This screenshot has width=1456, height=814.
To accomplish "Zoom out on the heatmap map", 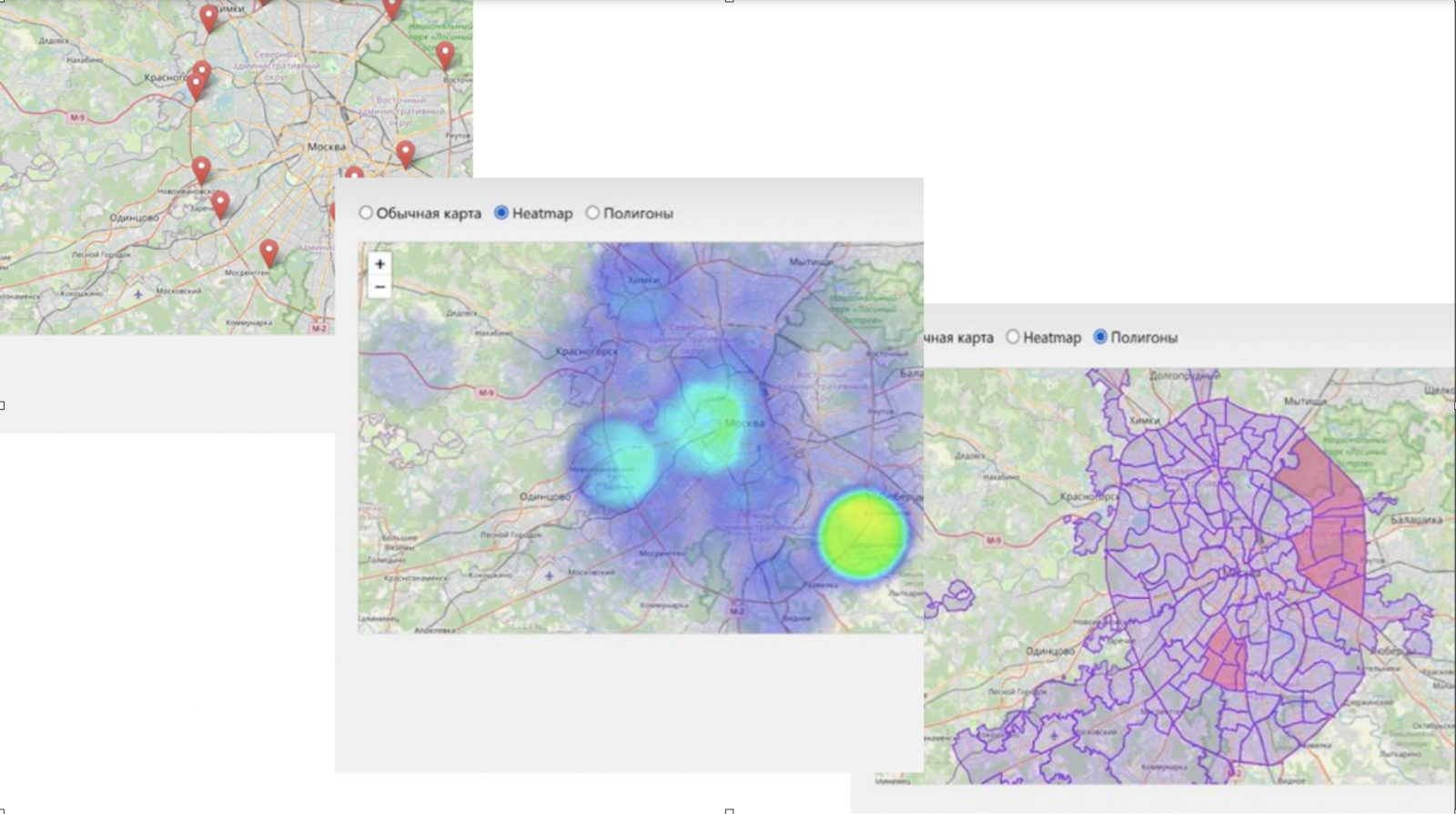I will point(379,287).
